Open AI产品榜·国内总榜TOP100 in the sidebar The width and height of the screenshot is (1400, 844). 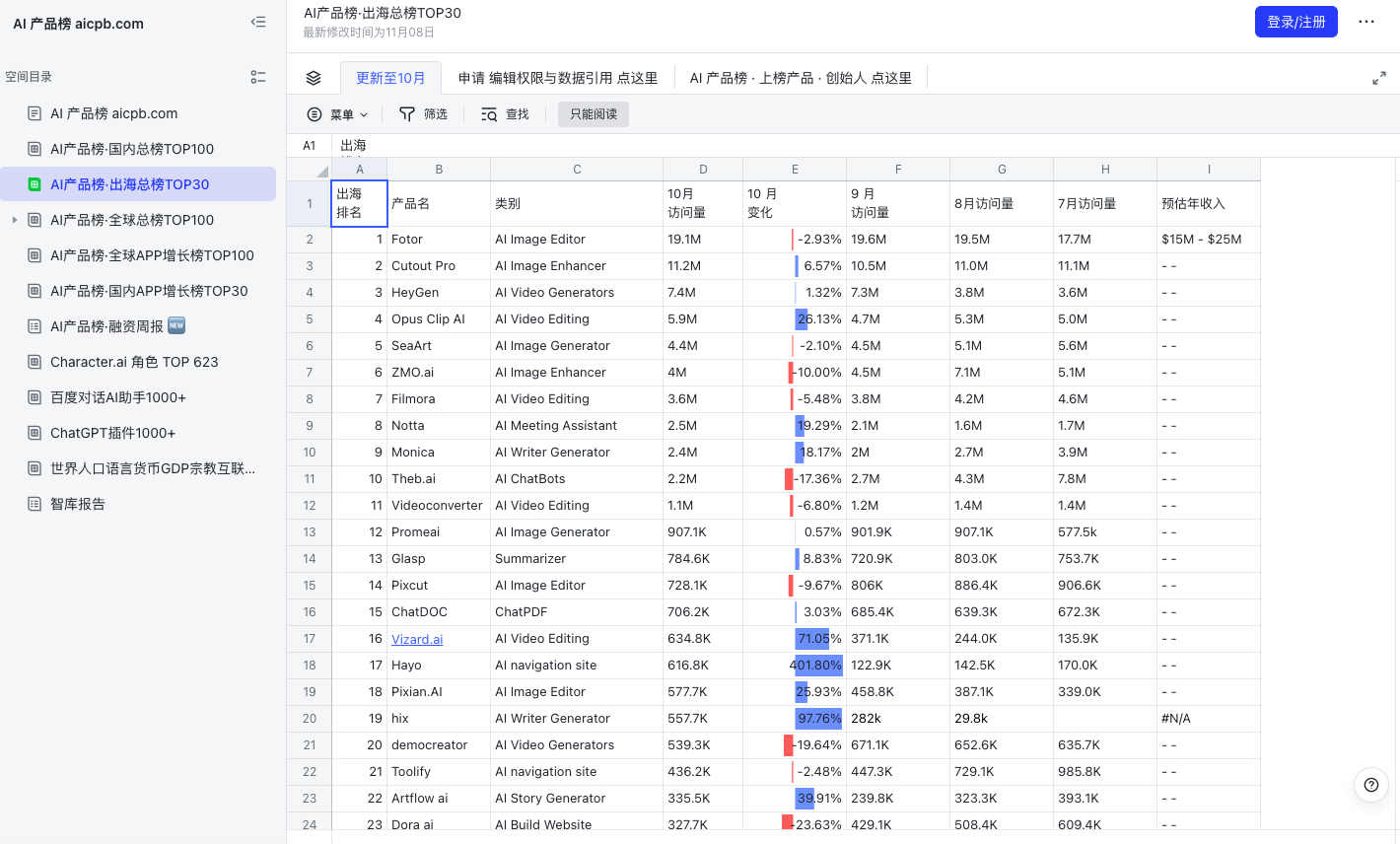tap(138, 149)
